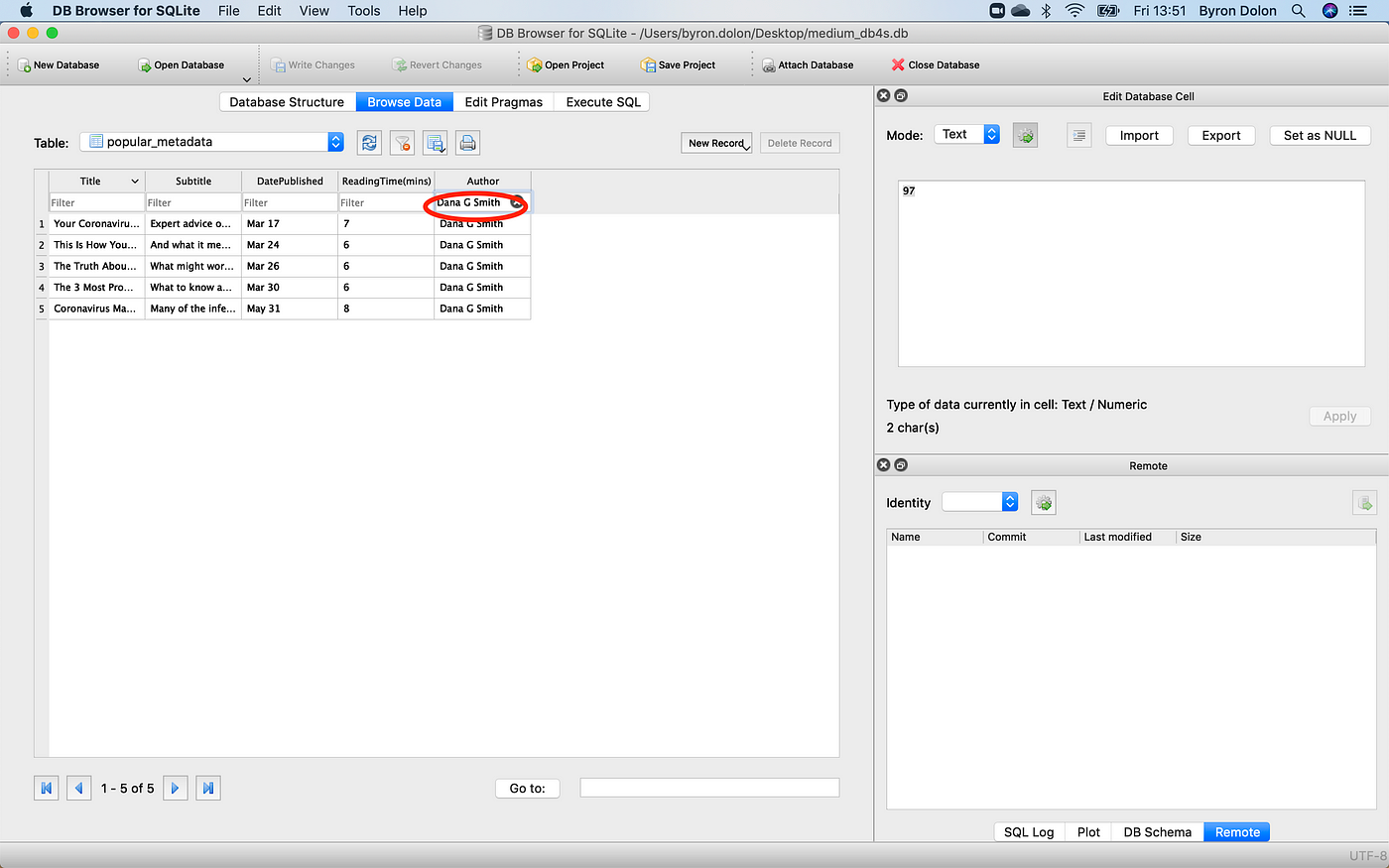The height and width of the screenshot is (868, 1389).
Task: Focus the Subtitle filter field
Action: [x=193, y=202]
